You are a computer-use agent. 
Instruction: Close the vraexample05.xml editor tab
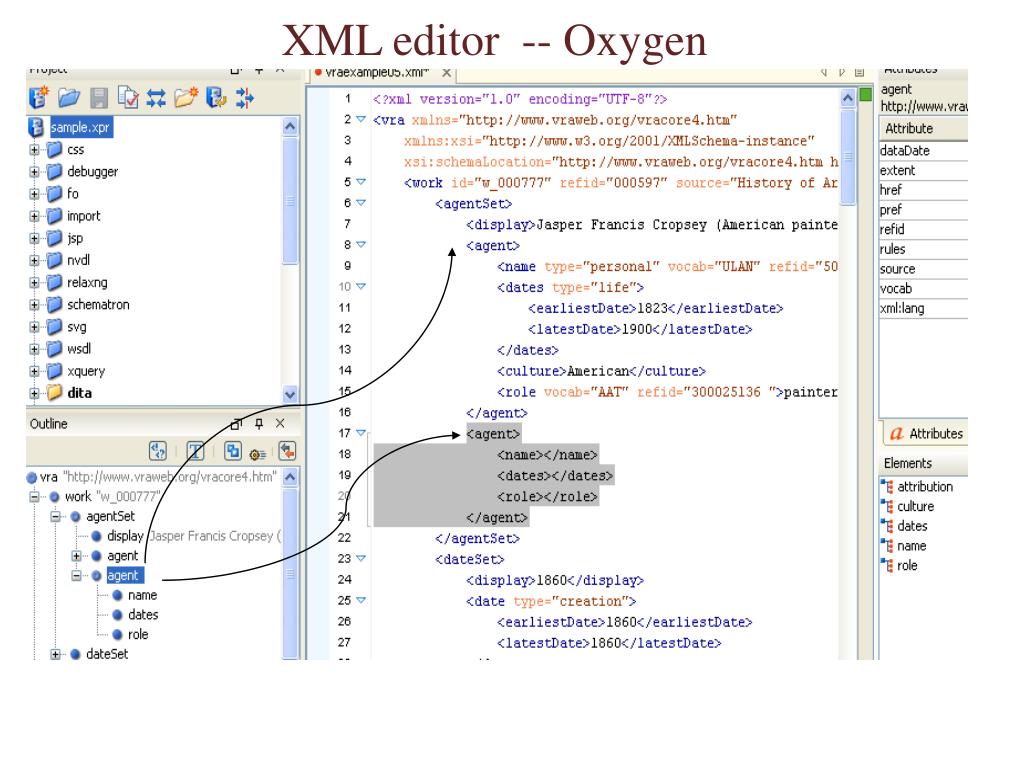[x=447, y=72]
